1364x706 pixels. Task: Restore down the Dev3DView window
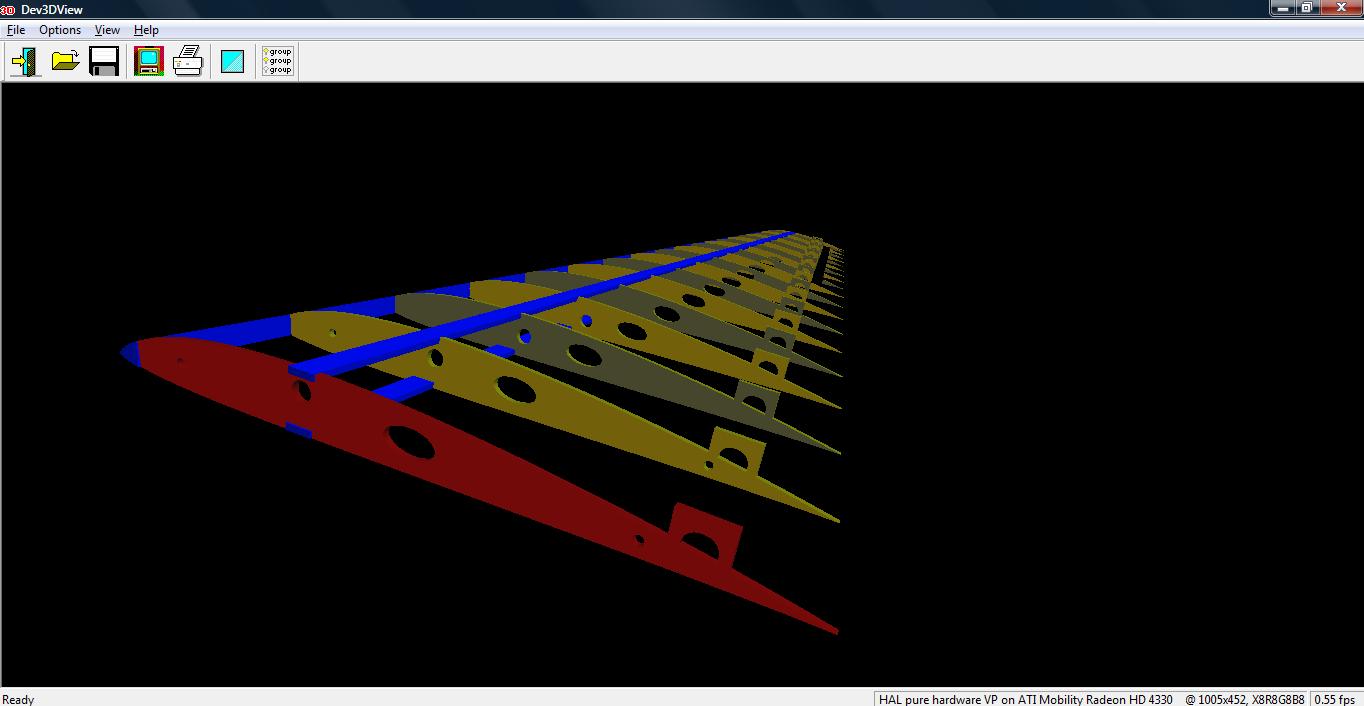pyautogui.click(x=1307, y=8)
